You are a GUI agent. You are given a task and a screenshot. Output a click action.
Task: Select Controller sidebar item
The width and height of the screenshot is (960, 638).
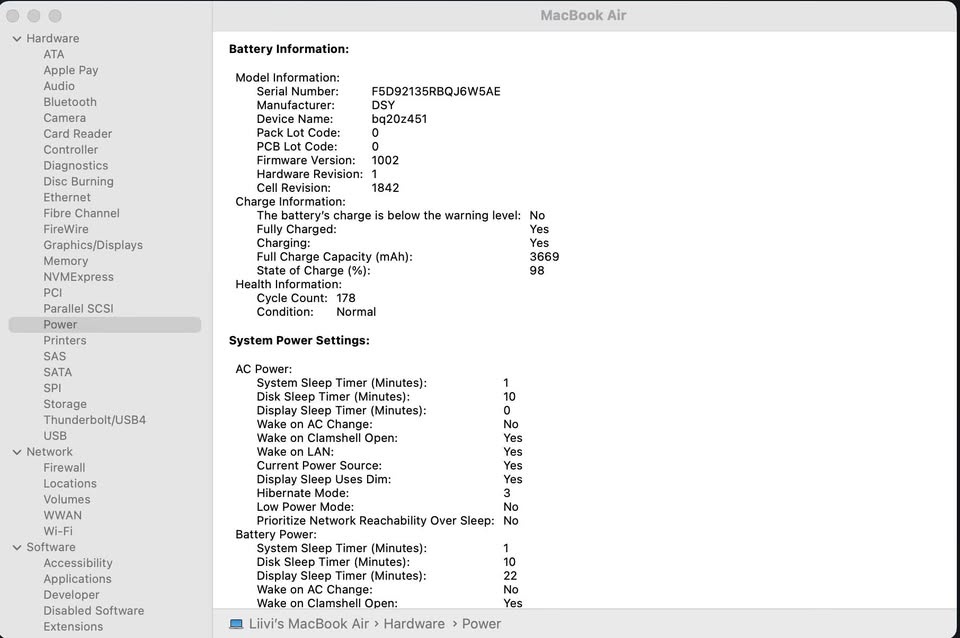point(70,150)
